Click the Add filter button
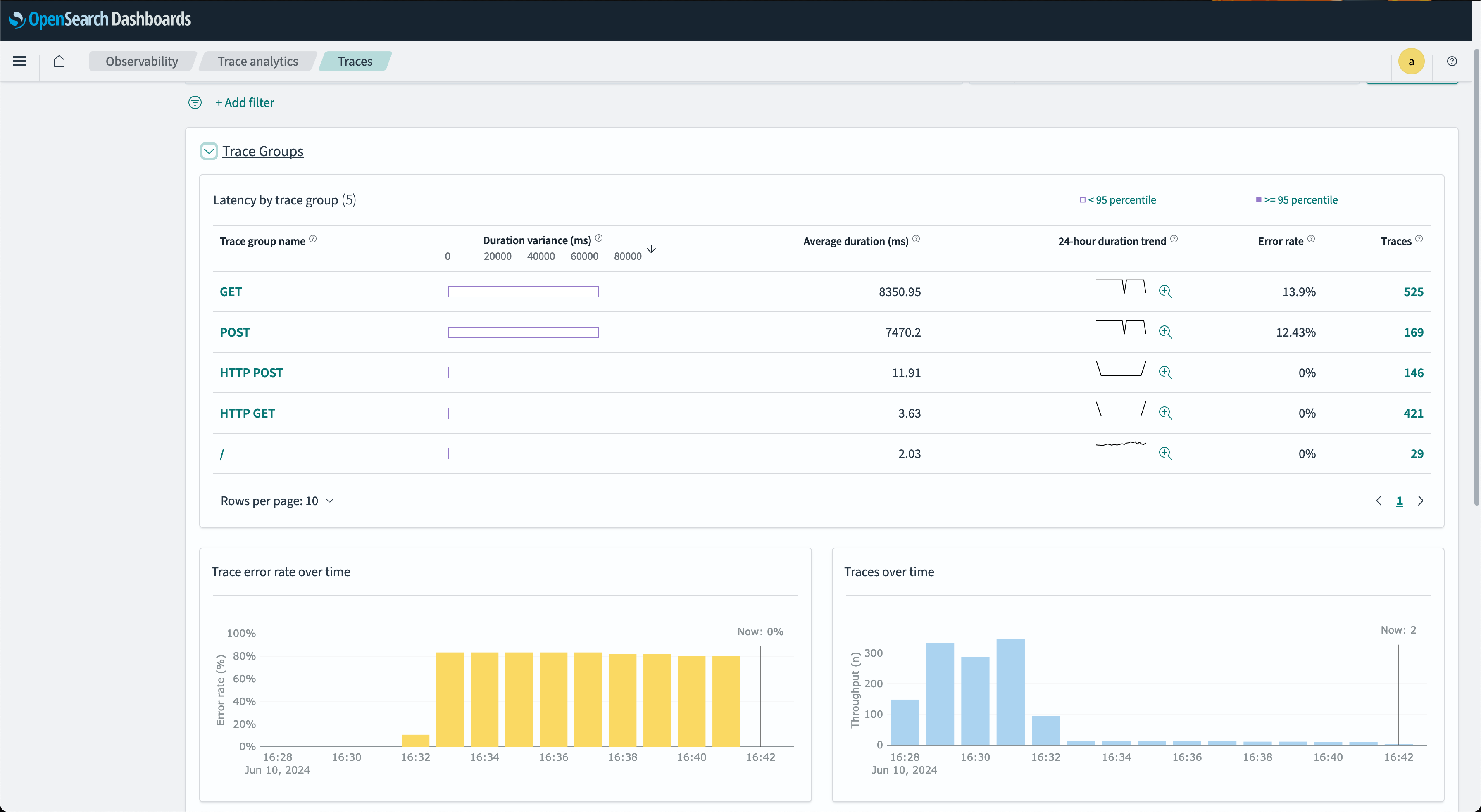The image size is (1481, 812). [x=244, y=102]
